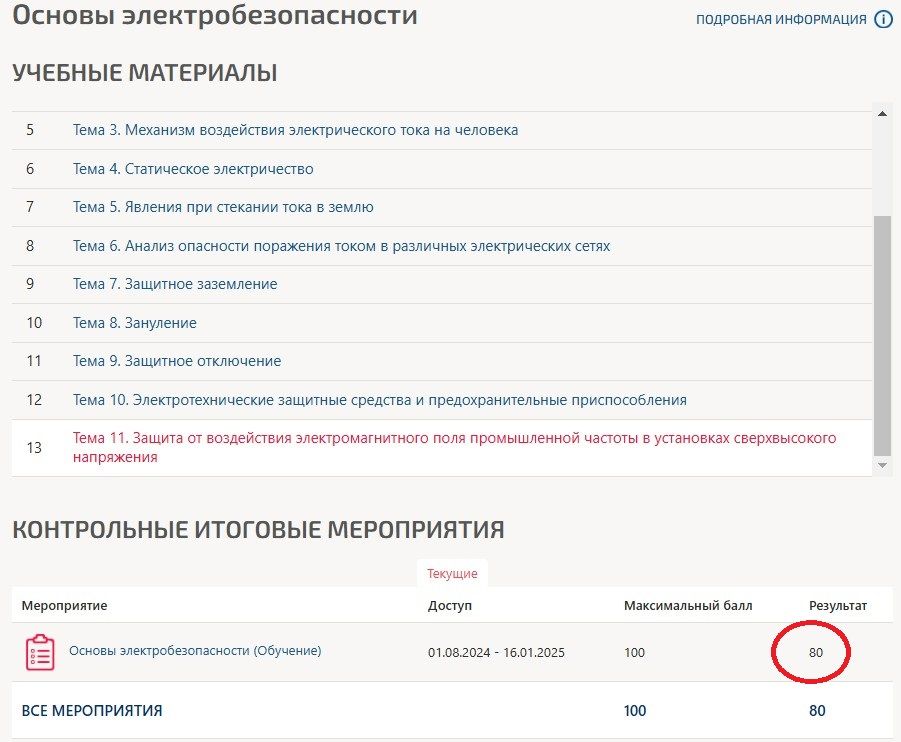Click the Доступ column header
This screenshot has height=742, width=901.
click(450, 606)
